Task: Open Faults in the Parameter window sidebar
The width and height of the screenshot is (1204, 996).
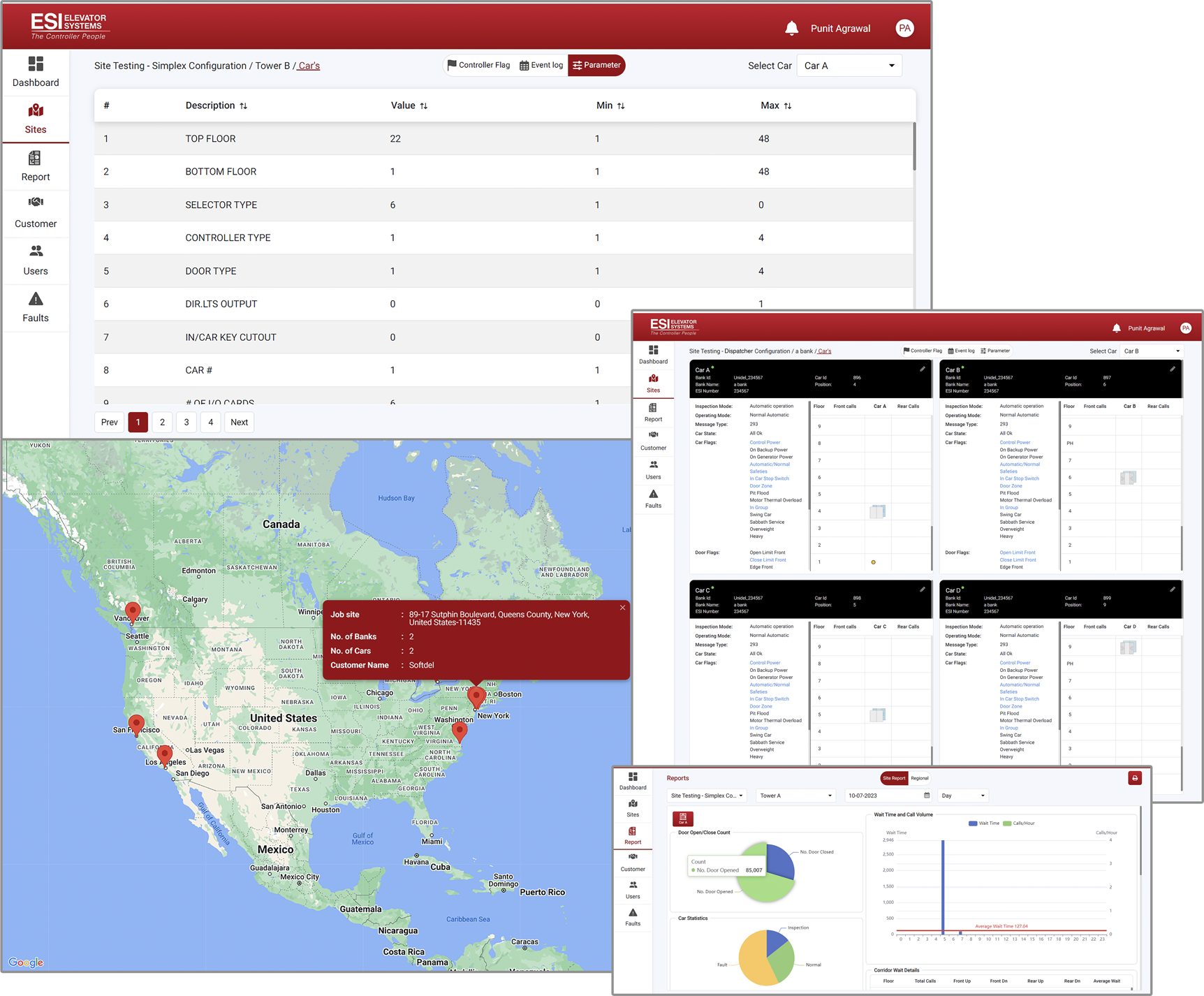Action: tap(36, 307)
